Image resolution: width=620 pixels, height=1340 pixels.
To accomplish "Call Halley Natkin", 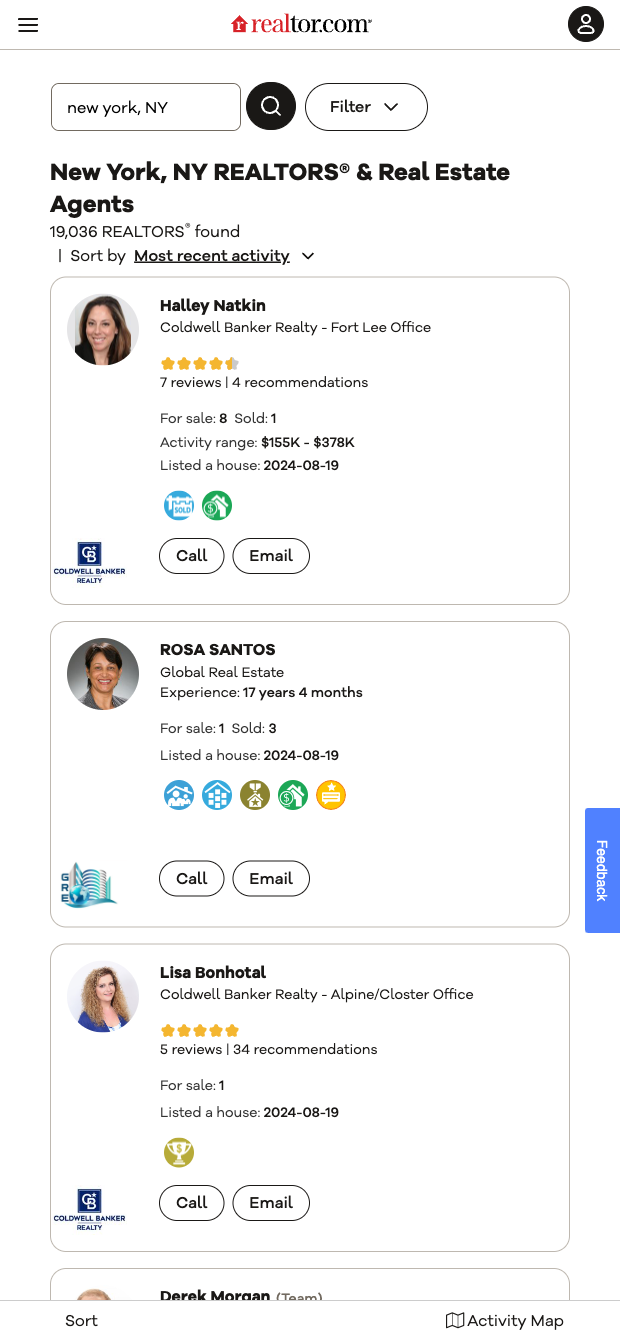I will [x=192, y=556].
